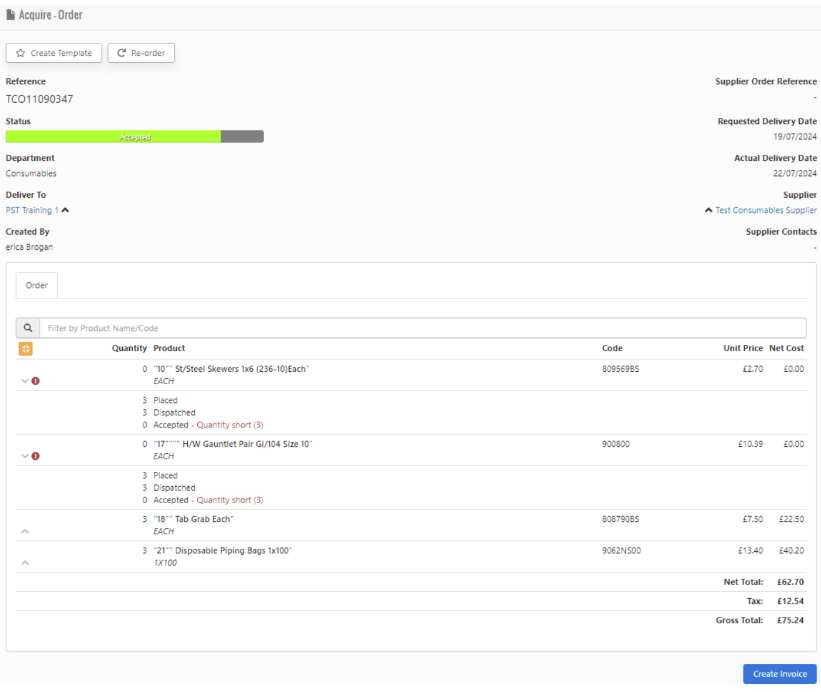The width and height of the screenshot is (821, 692).
Task: Expand the Disposable Piping Bags row
Action: (x=24, y=563)
